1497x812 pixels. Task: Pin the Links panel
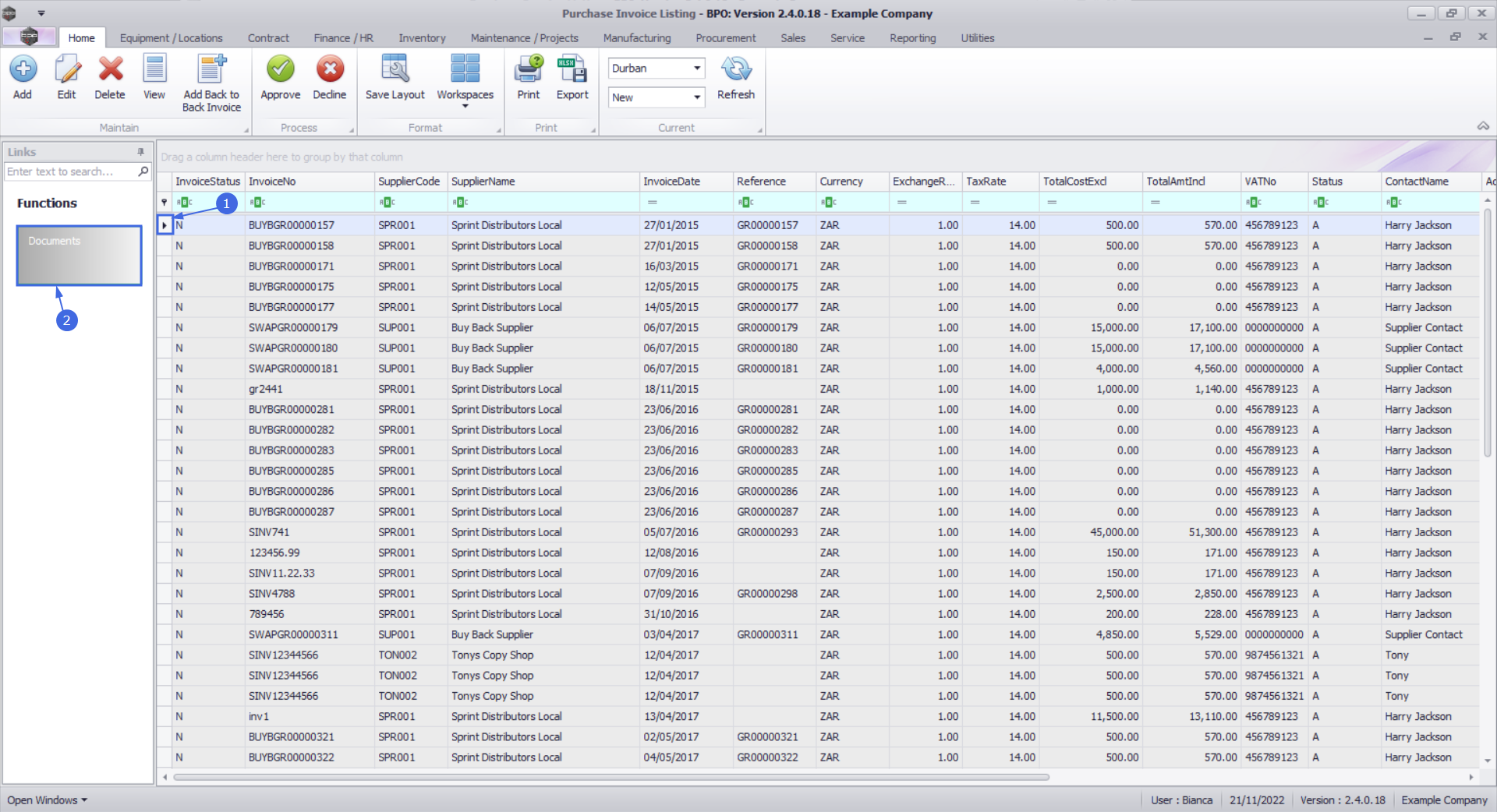pos(141,152)
